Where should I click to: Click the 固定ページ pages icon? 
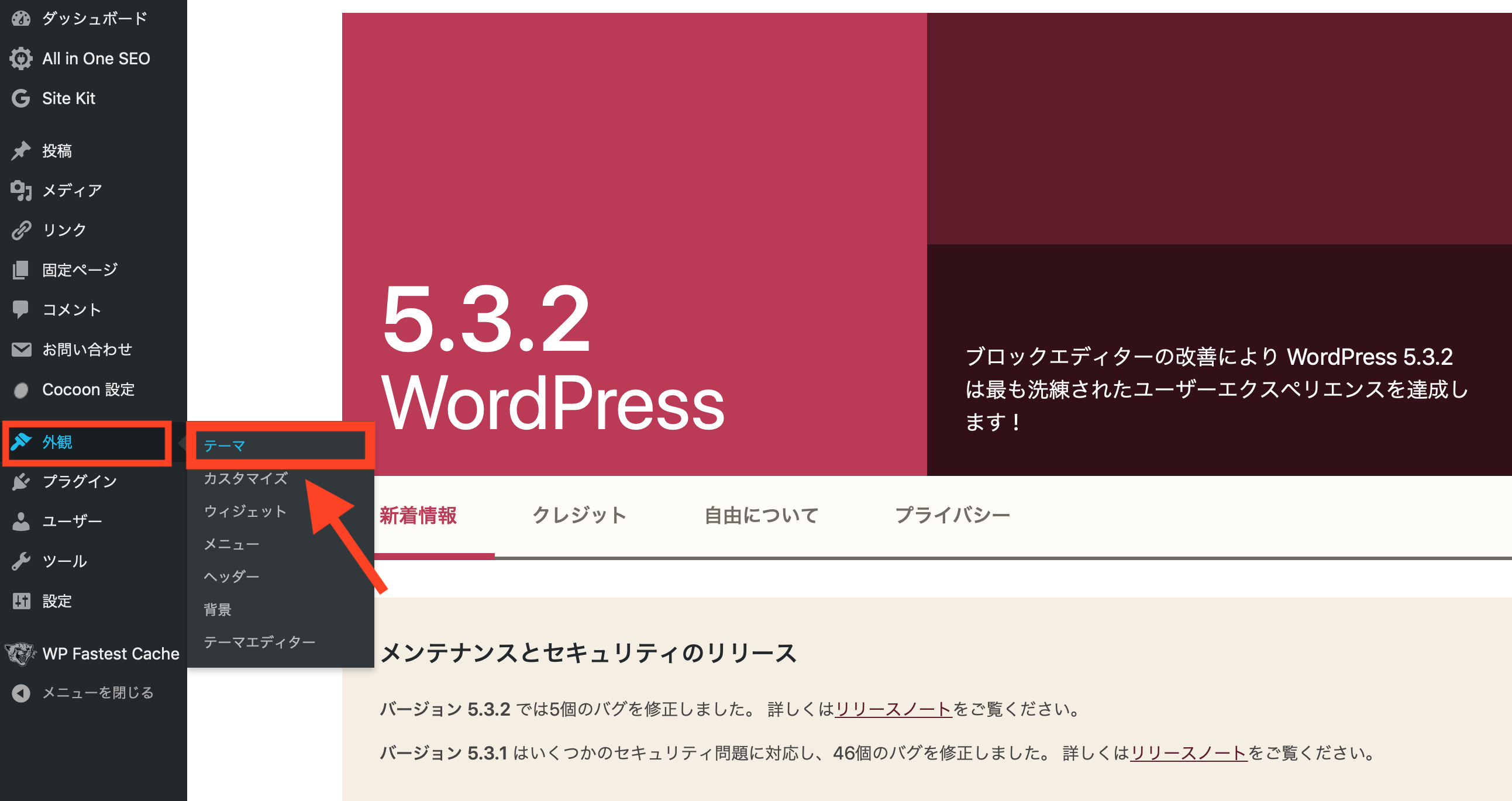pos(21,270)
